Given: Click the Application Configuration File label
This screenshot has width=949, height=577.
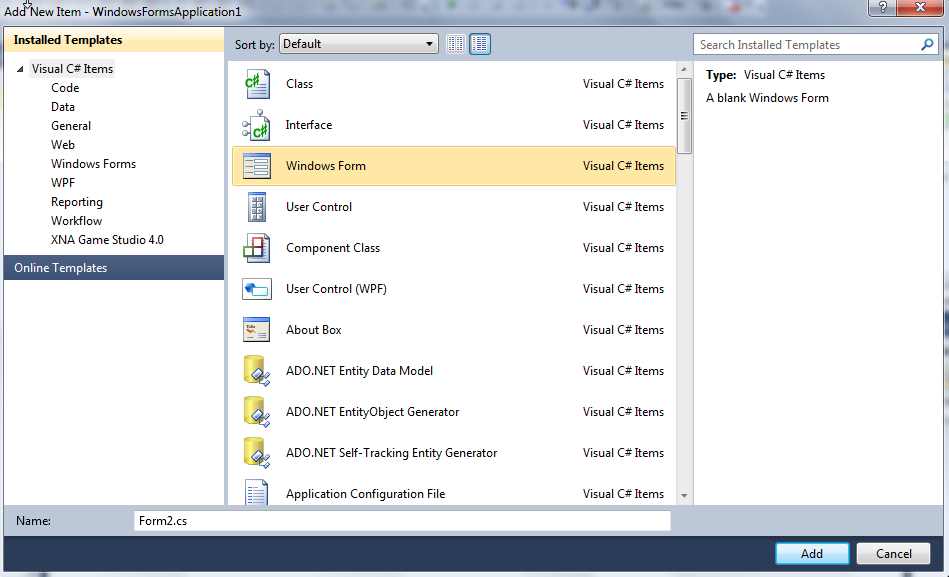Looking at the screenshot, I should click(x=366, y=494).
